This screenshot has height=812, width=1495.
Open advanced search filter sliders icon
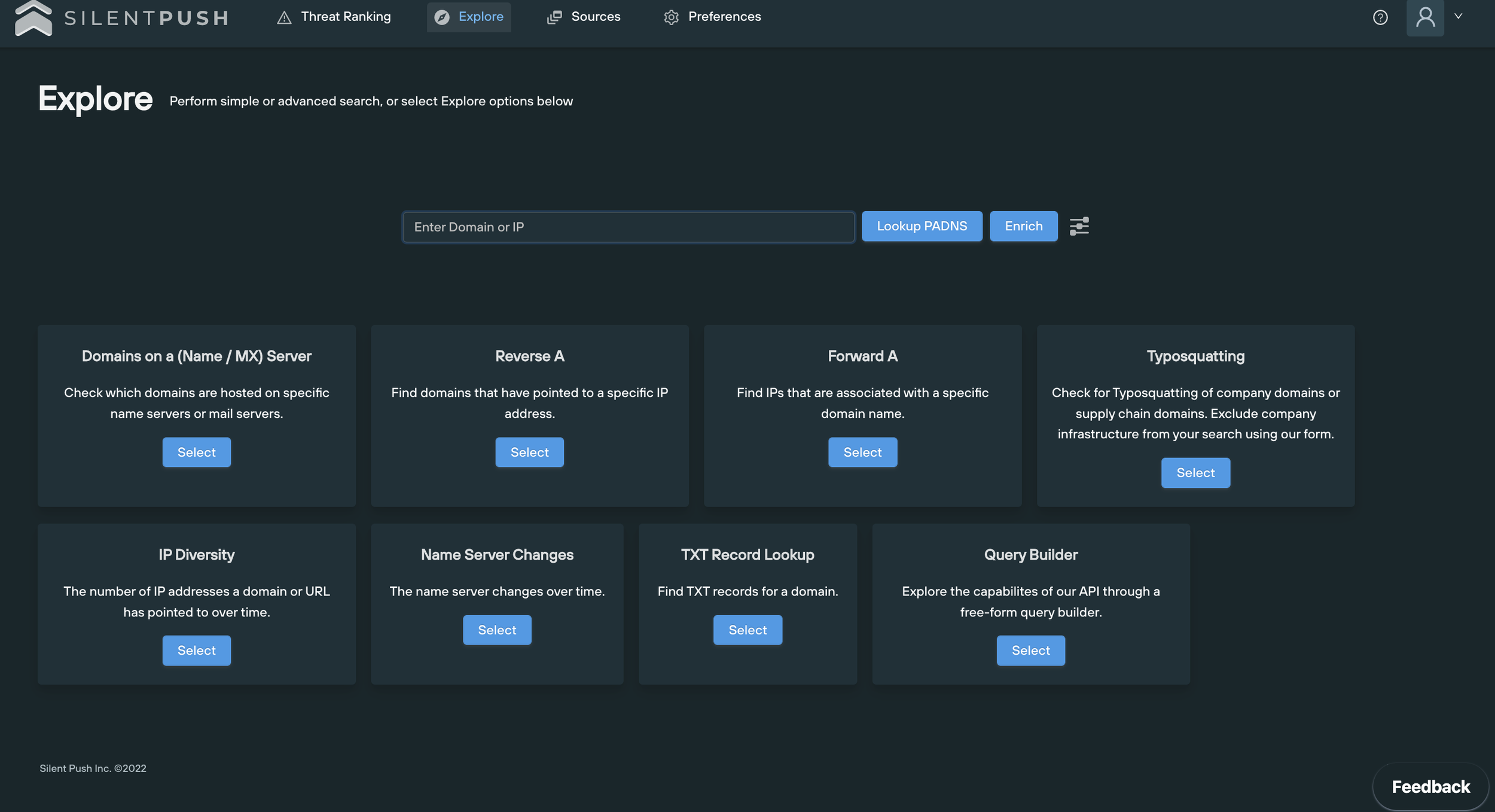point(1079,226)
